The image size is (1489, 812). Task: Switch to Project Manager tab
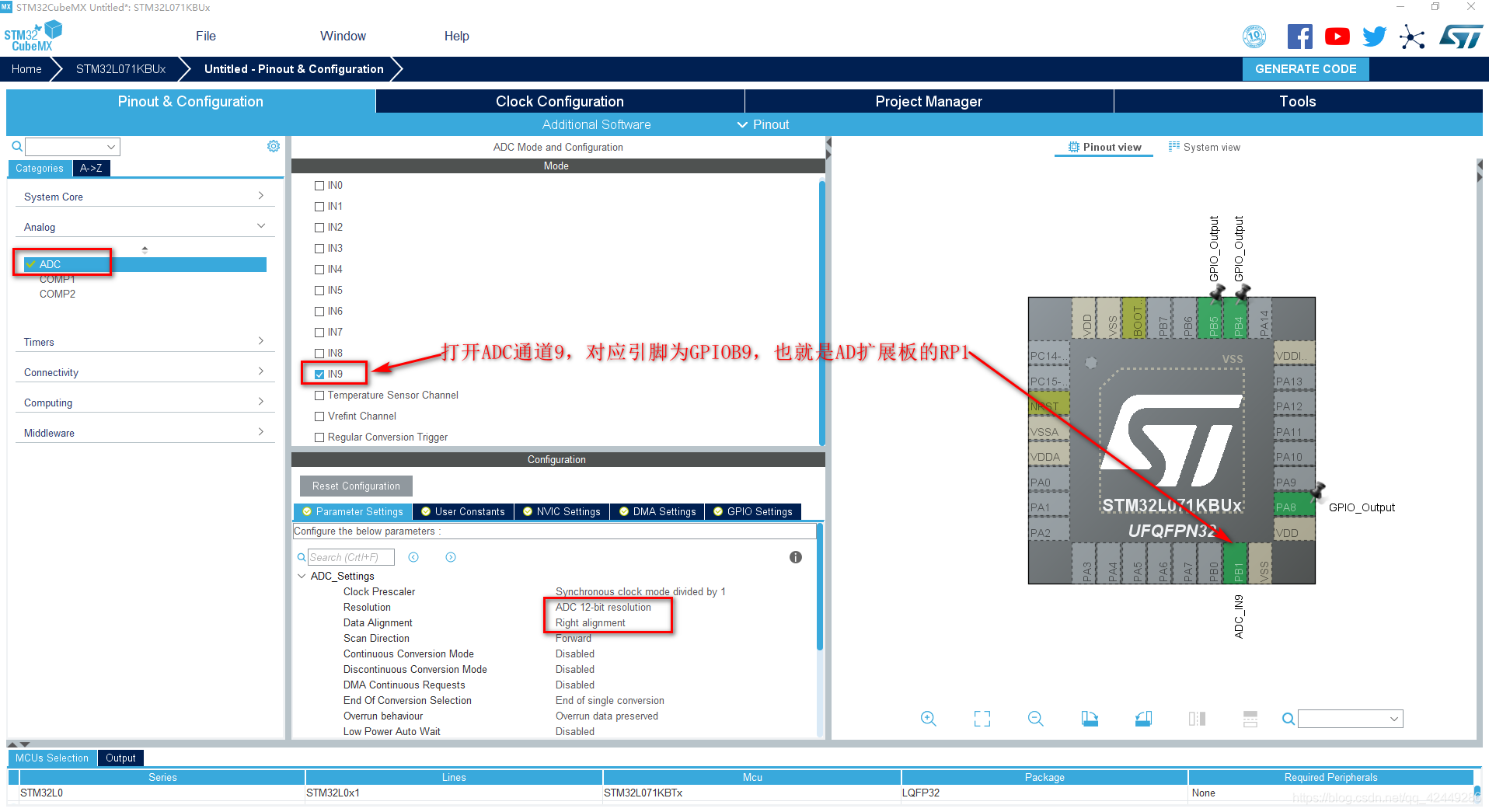coord(929,101)
